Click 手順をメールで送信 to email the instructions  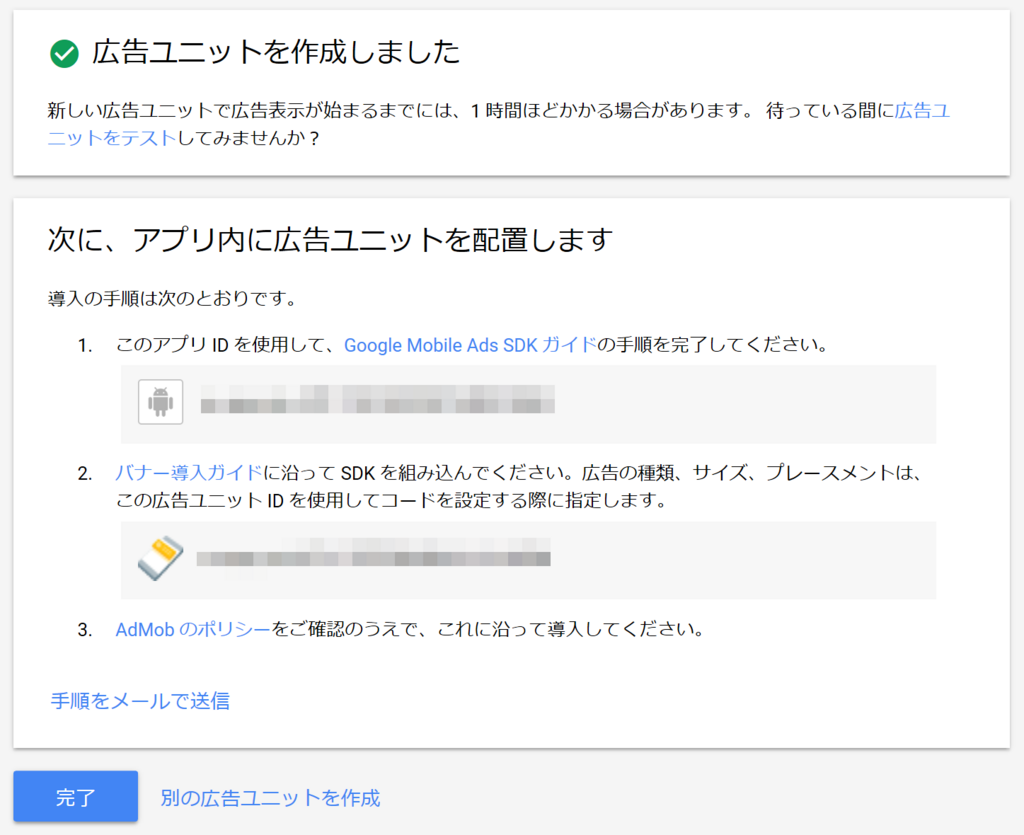(x=140, y=701)
